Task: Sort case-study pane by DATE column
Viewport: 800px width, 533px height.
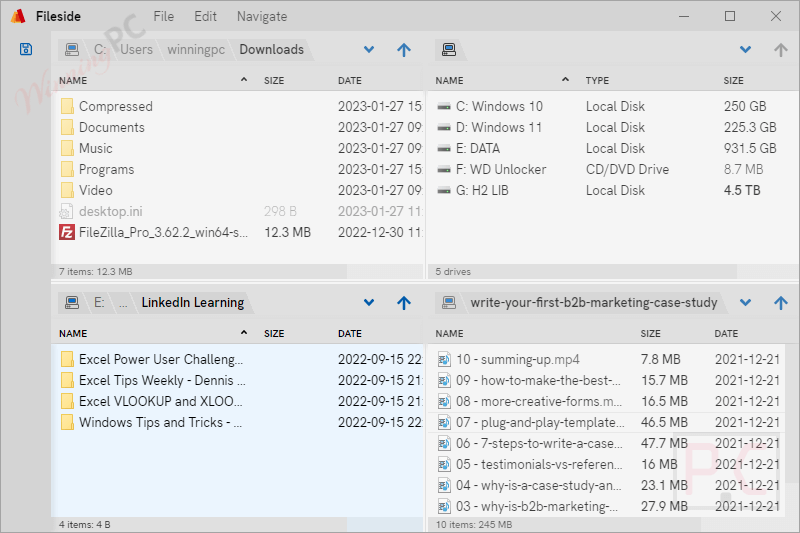Action: [x=726, y=334]
